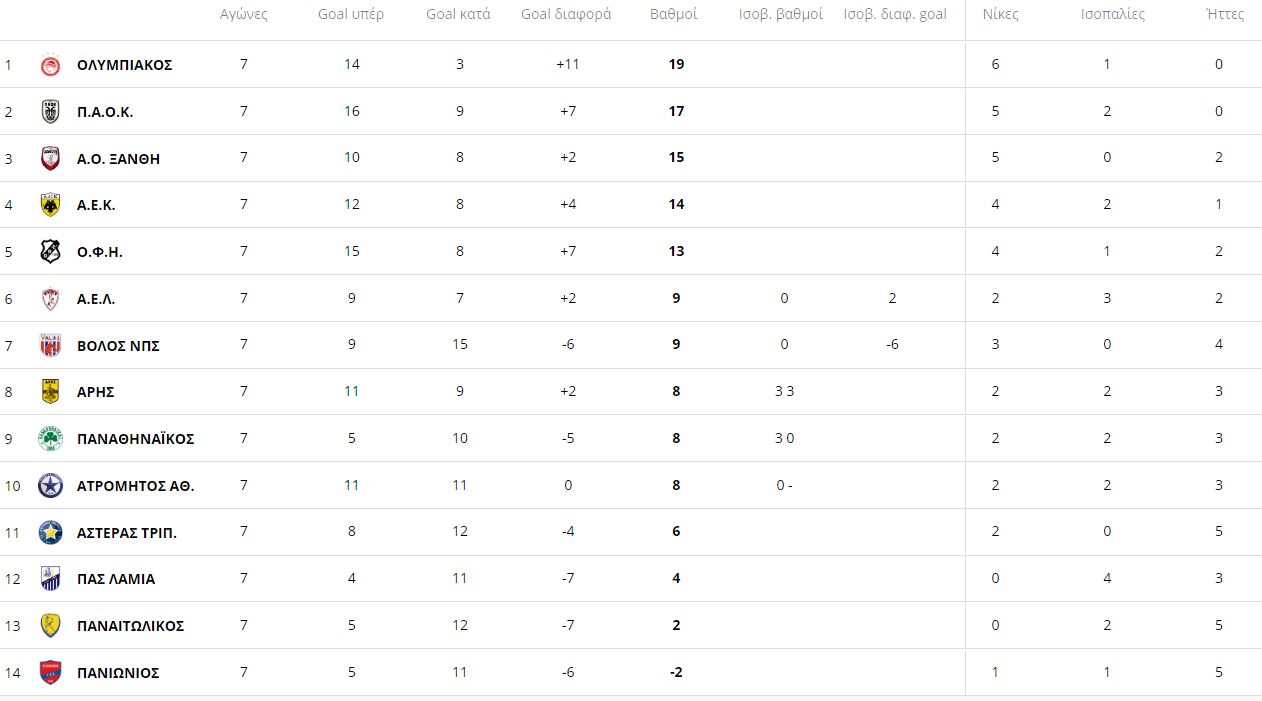Image resolution: width=1262 pixels, height=701 pixels.
Task: Open the ΠΑΝΑΙΤΩΛΙΚΟΣ team name link
Action: pyautogui.click(x=131, y=626)
